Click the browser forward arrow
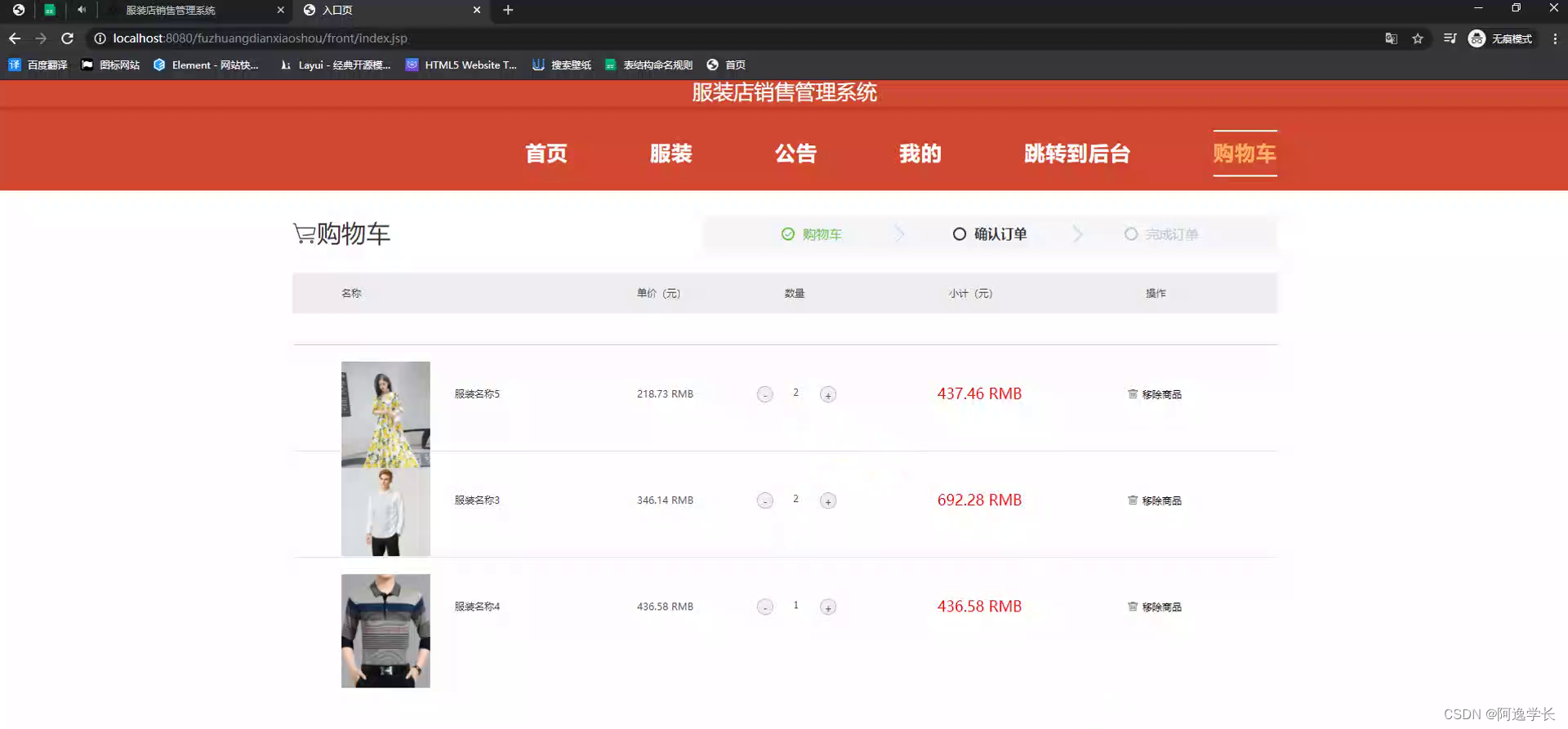Viewport: 1568px width, 729px height. (41, 38)
